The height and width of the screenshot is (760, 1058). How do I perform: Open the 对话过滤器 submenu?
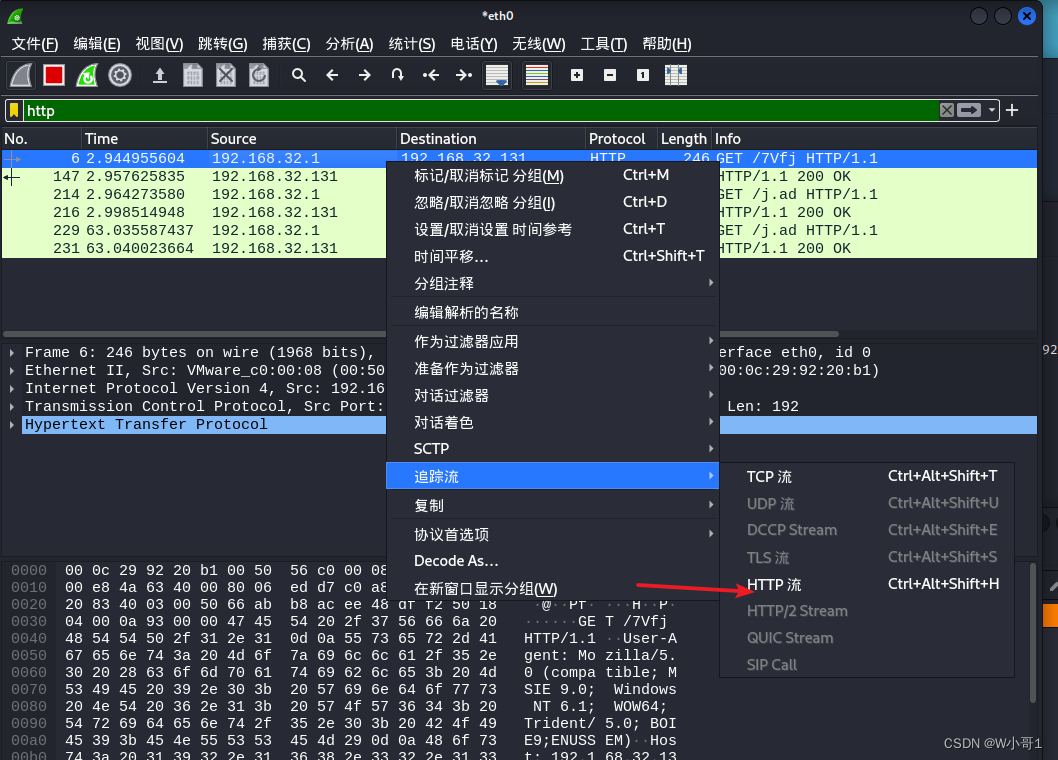(x=552, y=396)
